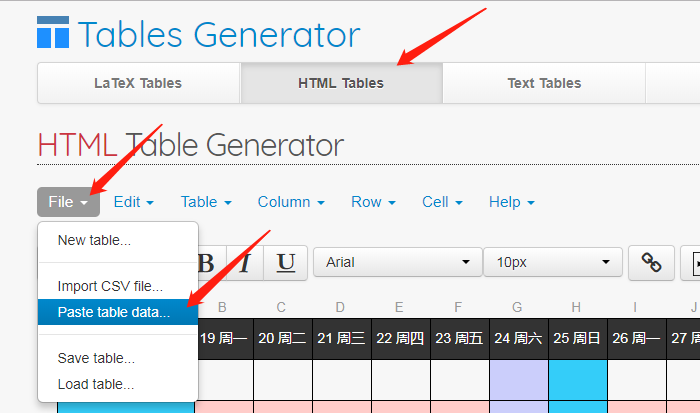Choose Save table... from File menu
The height and width of the screenshot is (413, 700).
(x=118, y=358)
